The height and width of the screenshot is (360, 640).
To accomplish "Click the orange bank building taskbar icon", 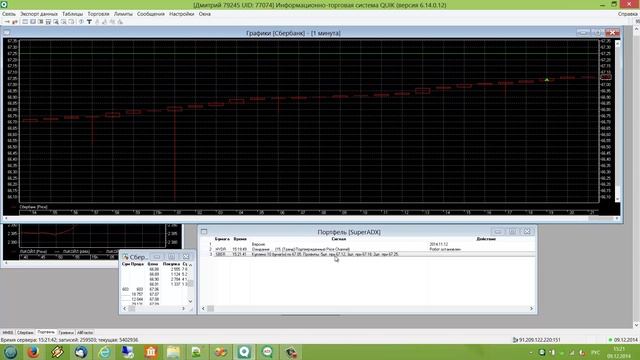I will point(151,352).
